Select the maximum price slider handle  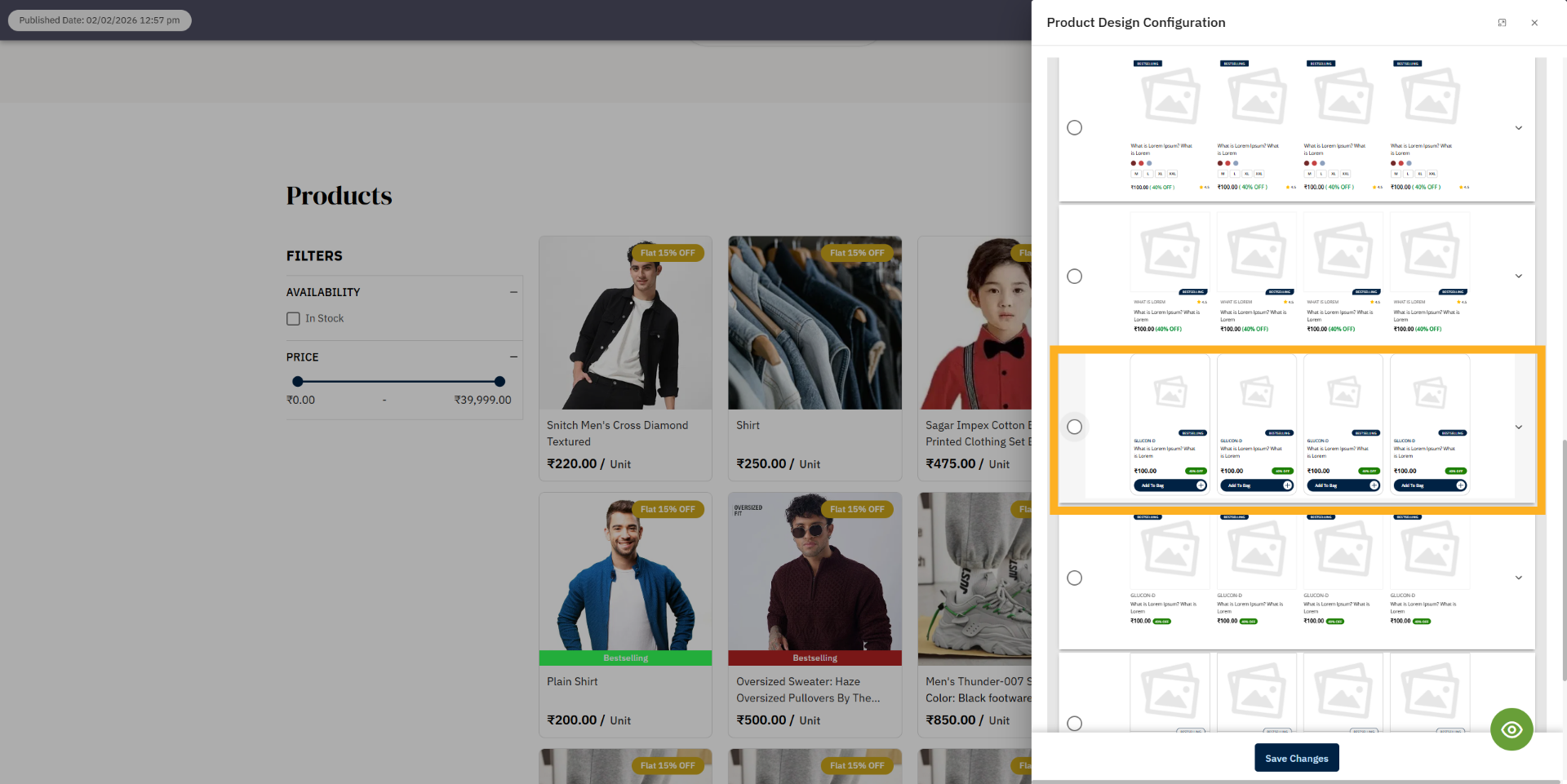click(x=499, y=381)
